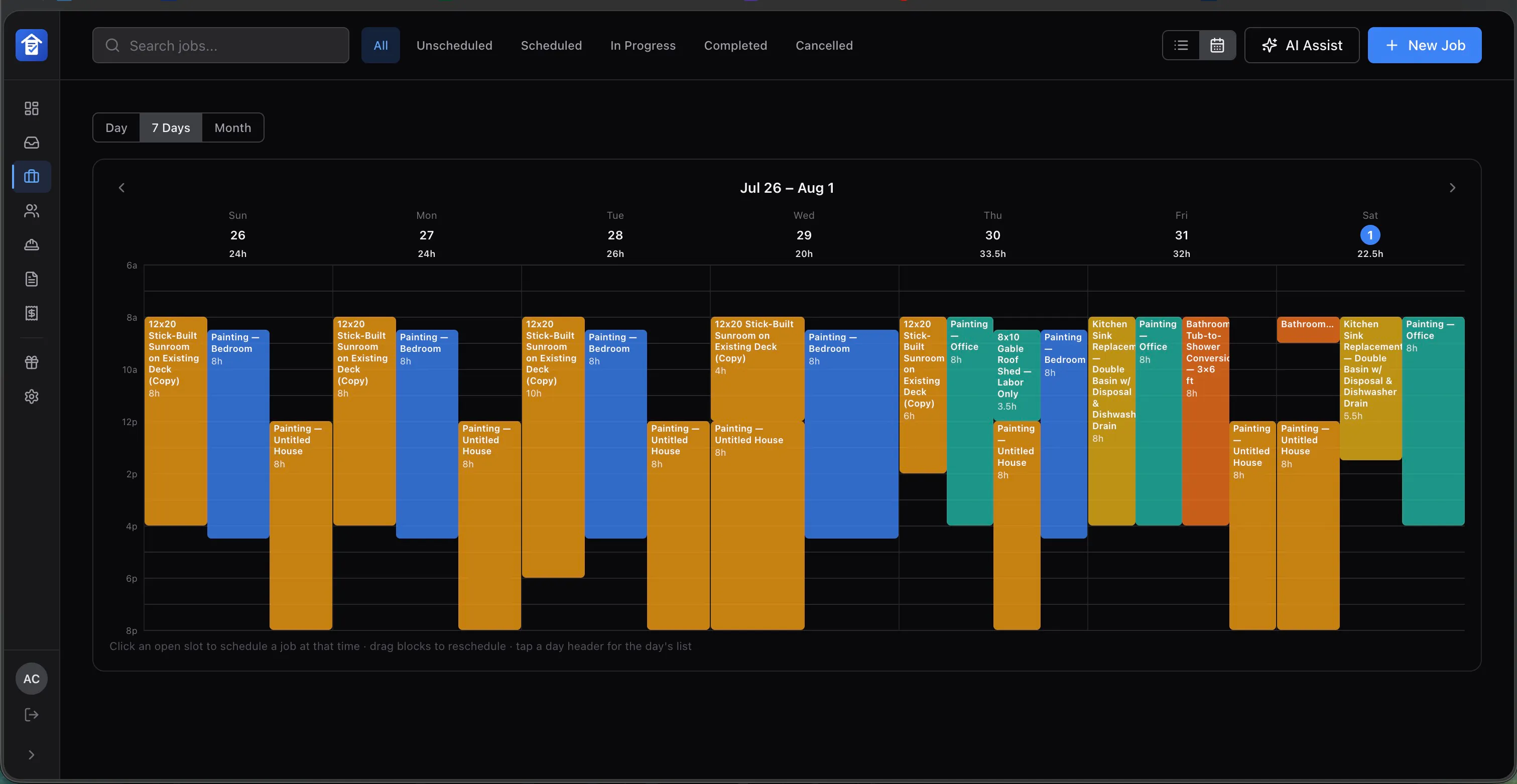
Task: Open the hard hat crew icon
Action: (x=31, y=244)
